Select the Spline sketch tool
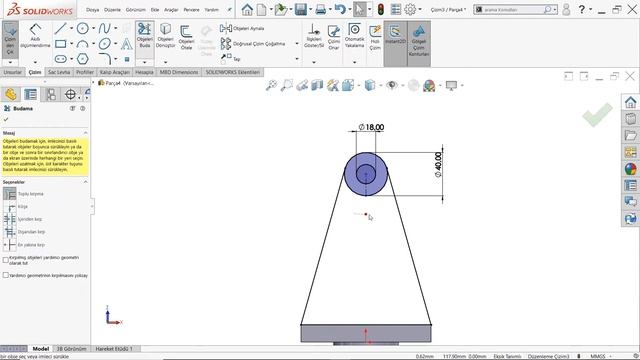This screenshot has height=360, width=640. [x=104, y=28]
